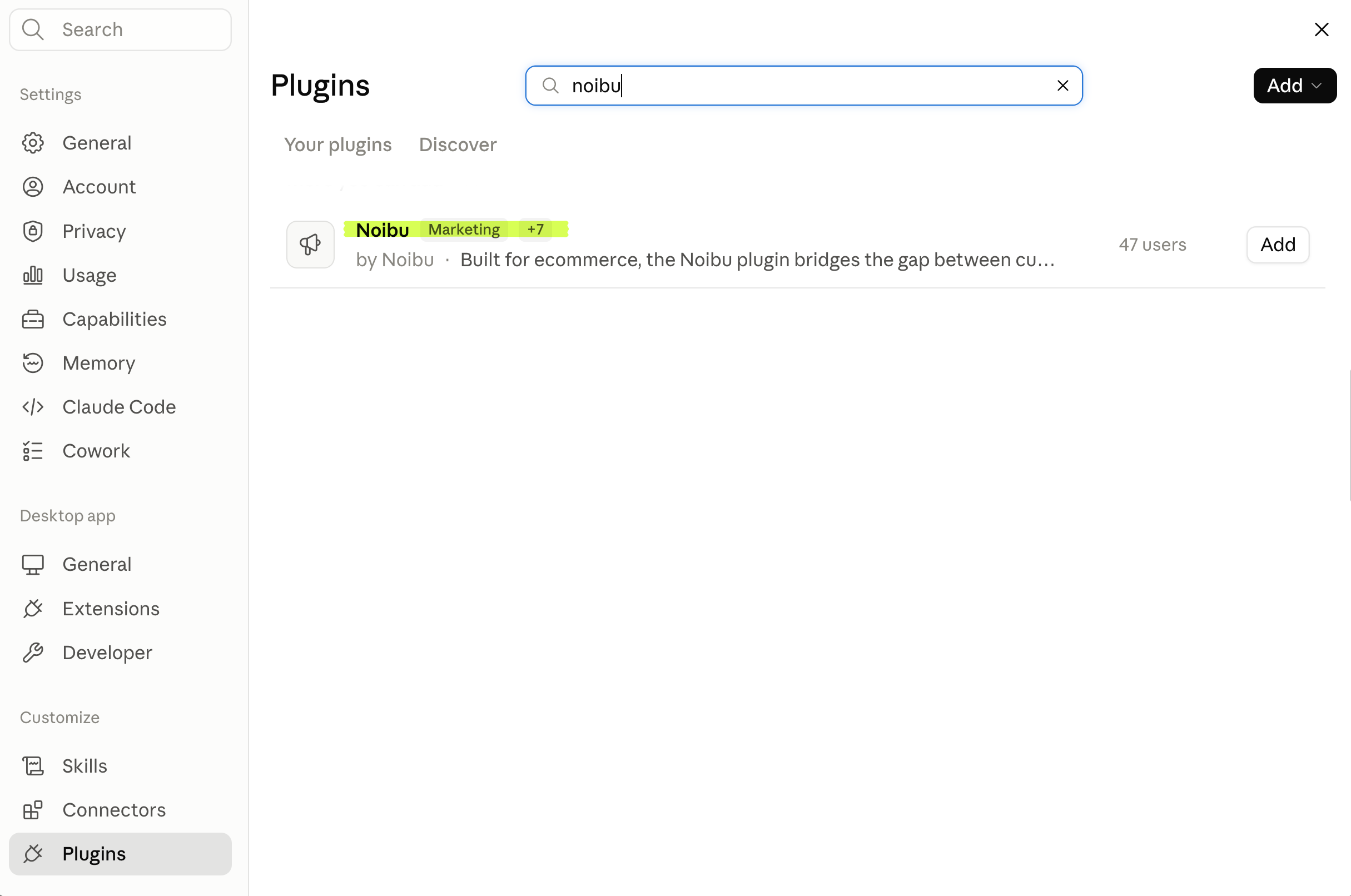Image resolution: width=1351 pixels, height=896 pixels.
Task: Open Capabilities settings
Action: [121, 319]
